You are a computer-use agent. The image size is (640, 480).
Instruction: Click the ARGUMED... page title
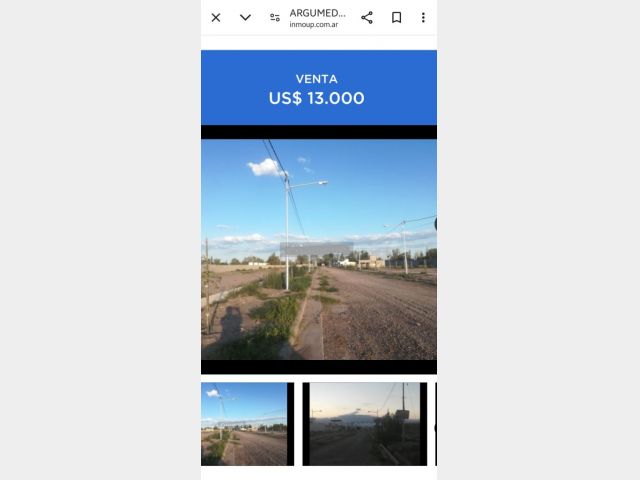tap(317, 13)
